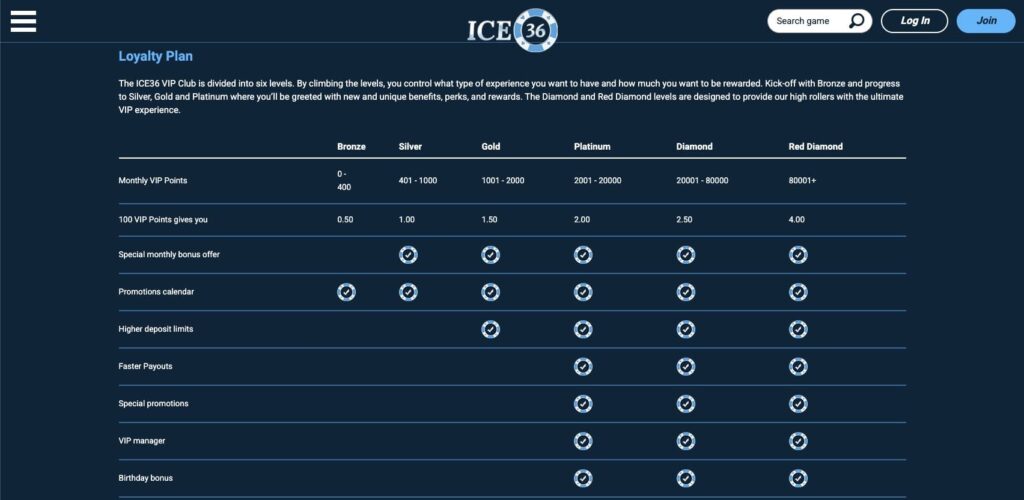
Task: Click Red Diamond checkmark for VIP manager
Action: click(798, 441)
